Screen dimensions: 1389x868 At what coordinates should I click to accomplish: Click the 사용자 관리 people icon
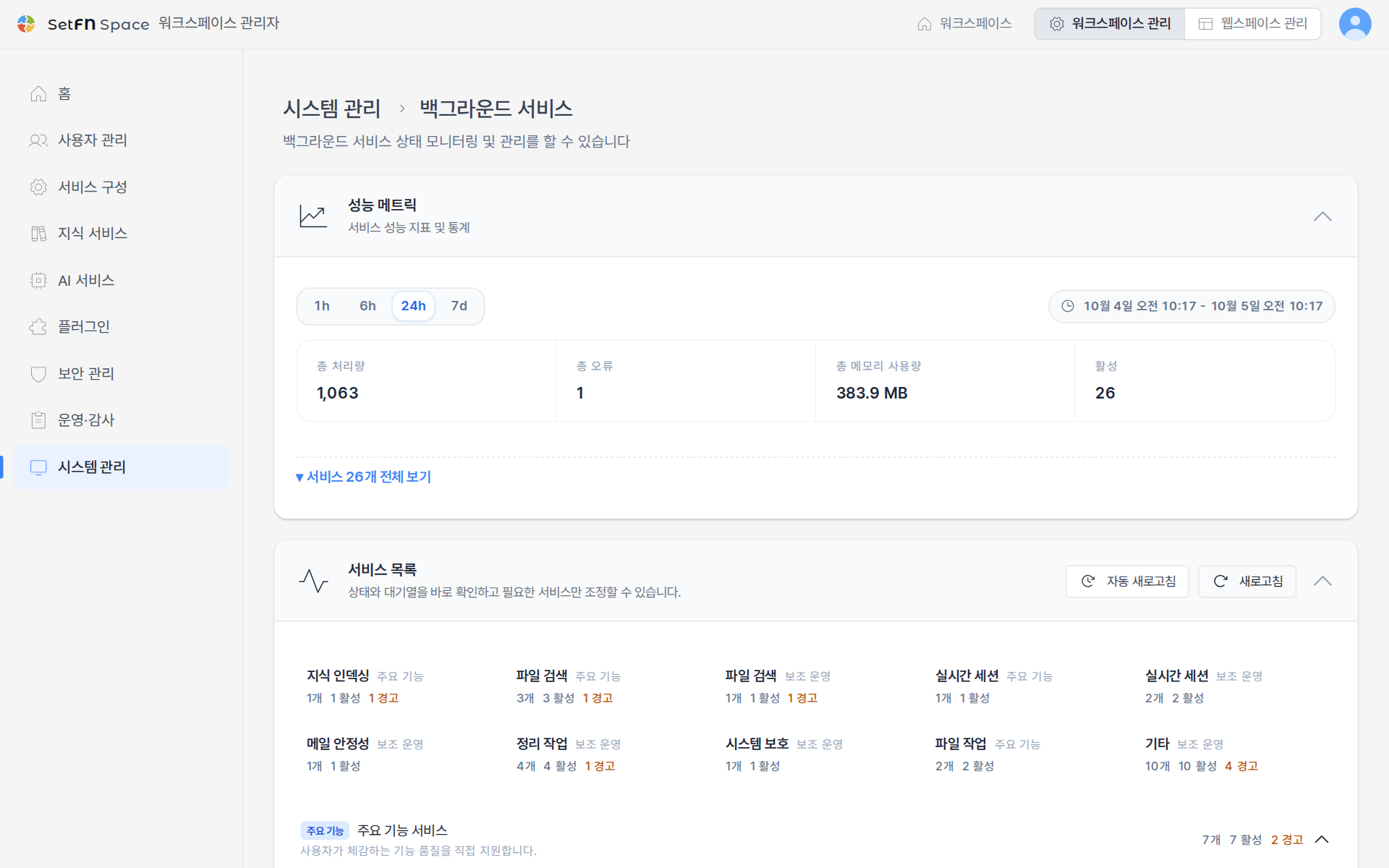pyautogui.click(x=38, y=140)
